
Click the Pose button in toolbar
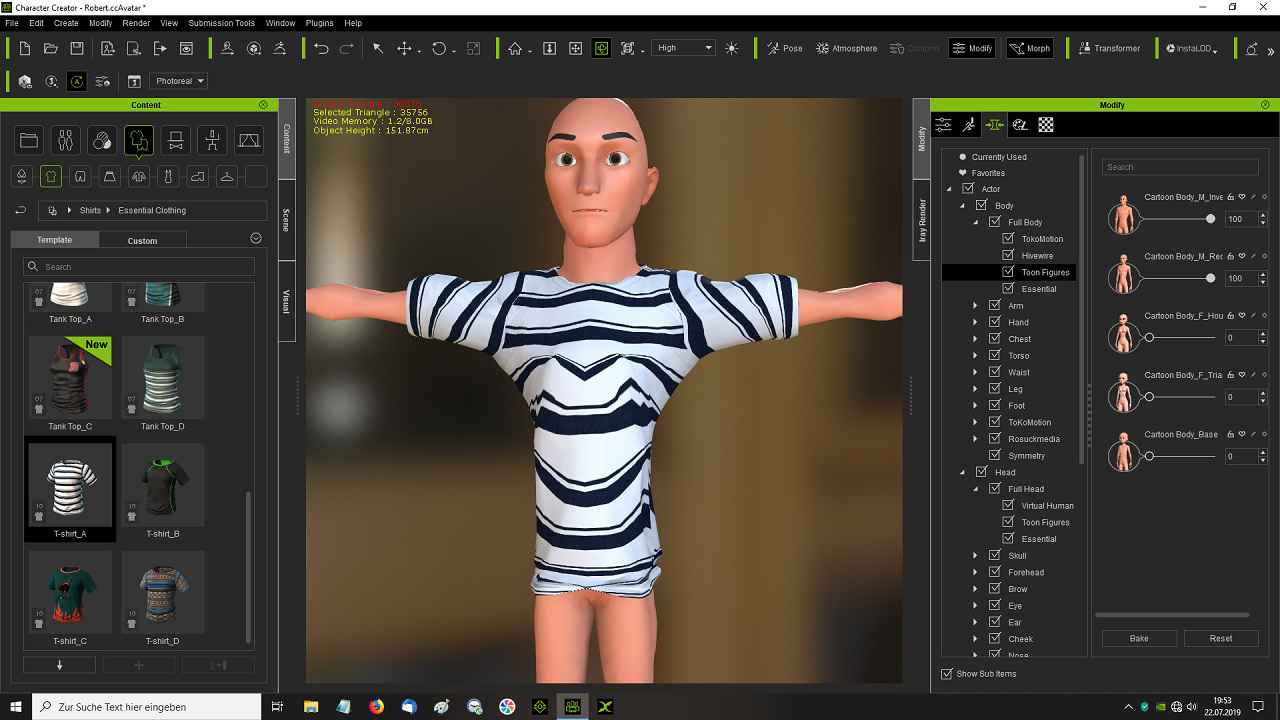785,48
